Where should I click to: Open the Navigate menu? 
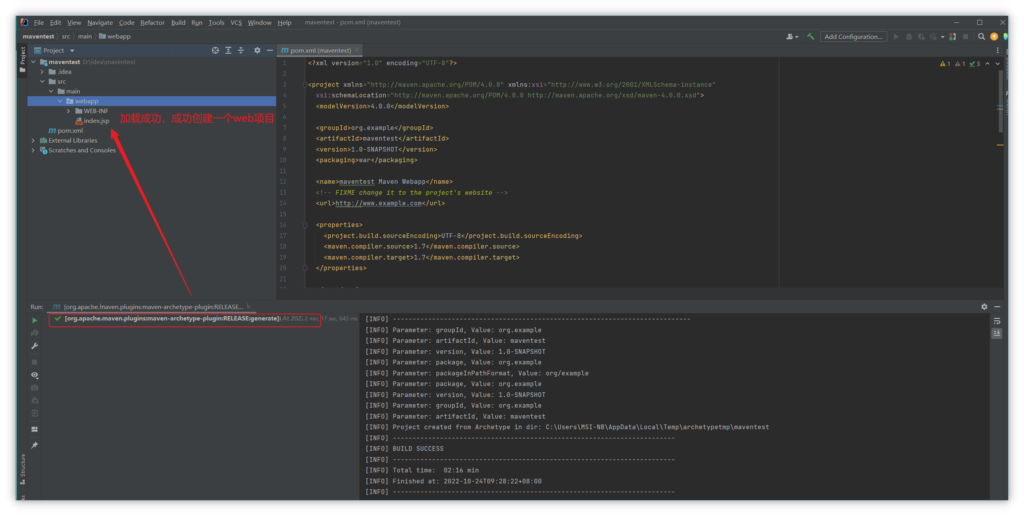(100, 22)
